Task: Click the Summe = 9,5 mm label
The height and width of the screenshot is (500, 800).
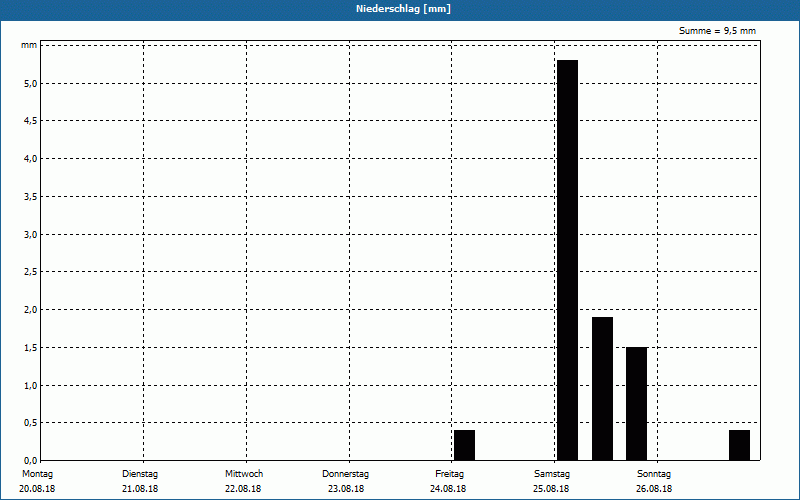Action: click(717, 31)
